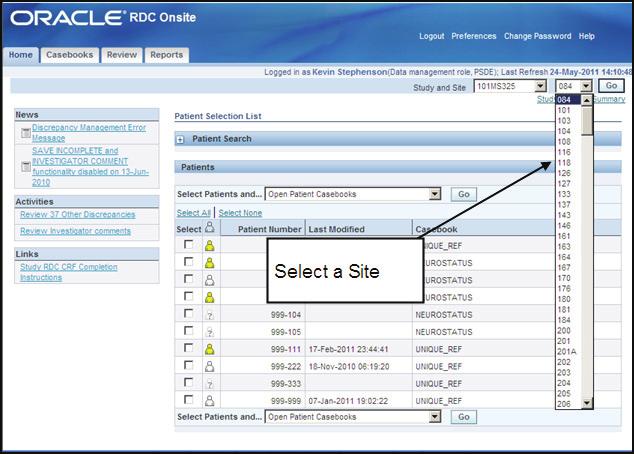Open Study RDC CRF Completion Instructions link

[69, 272]
